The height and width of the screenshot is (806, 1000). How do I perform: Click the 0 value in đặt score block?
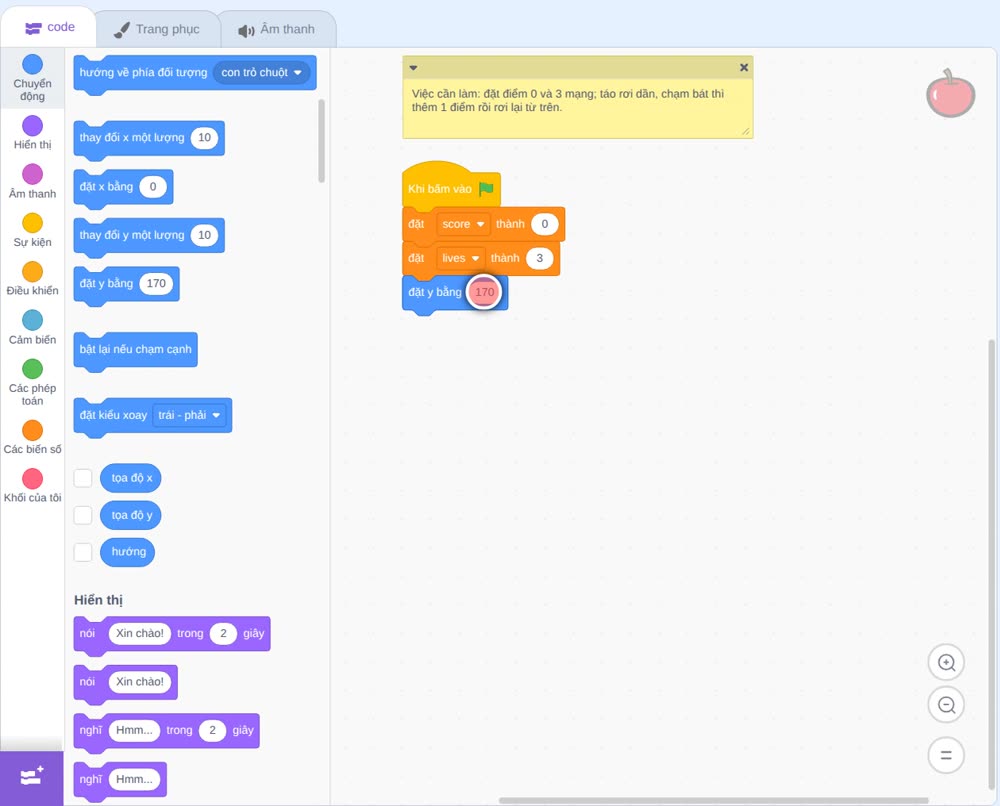click(545, 224)
